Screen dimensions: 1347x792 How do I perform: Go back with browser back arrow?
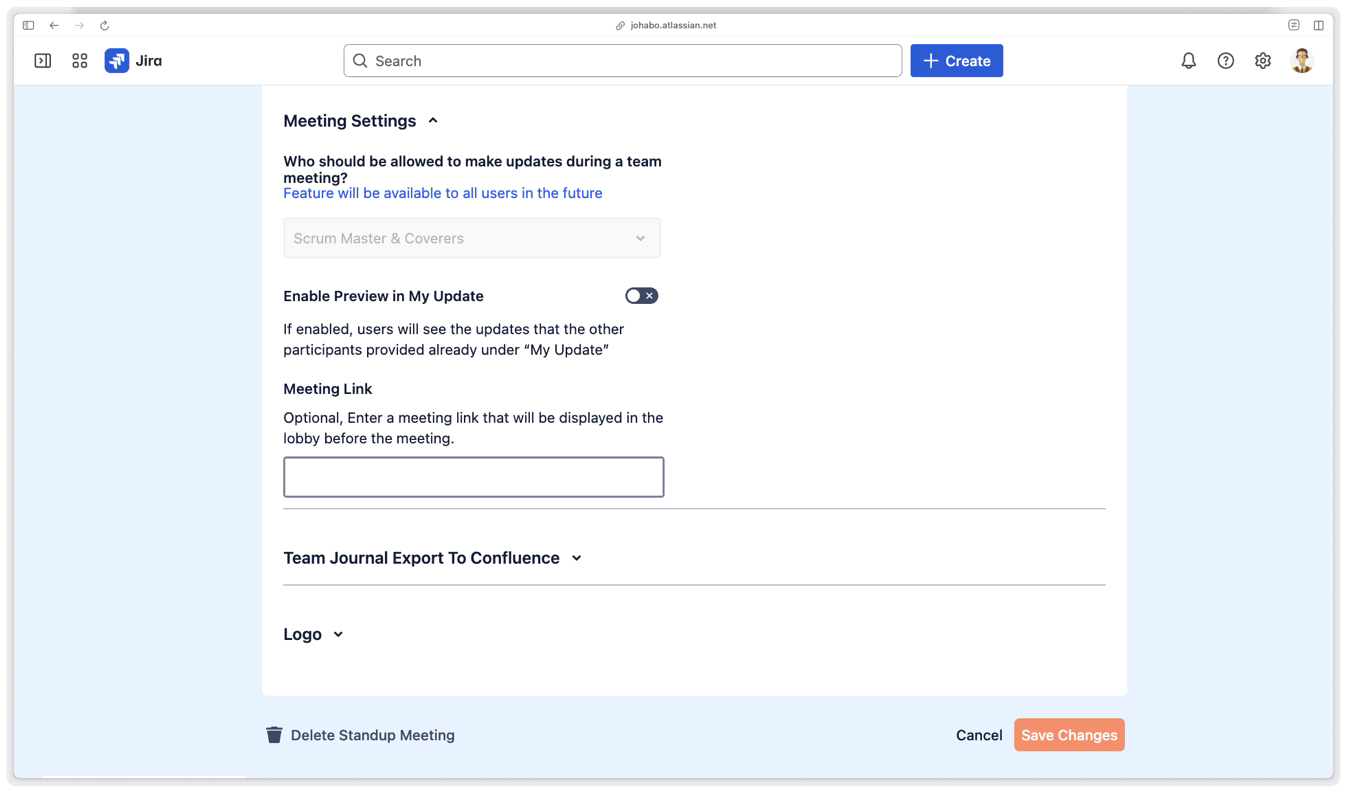pos(54,25)
